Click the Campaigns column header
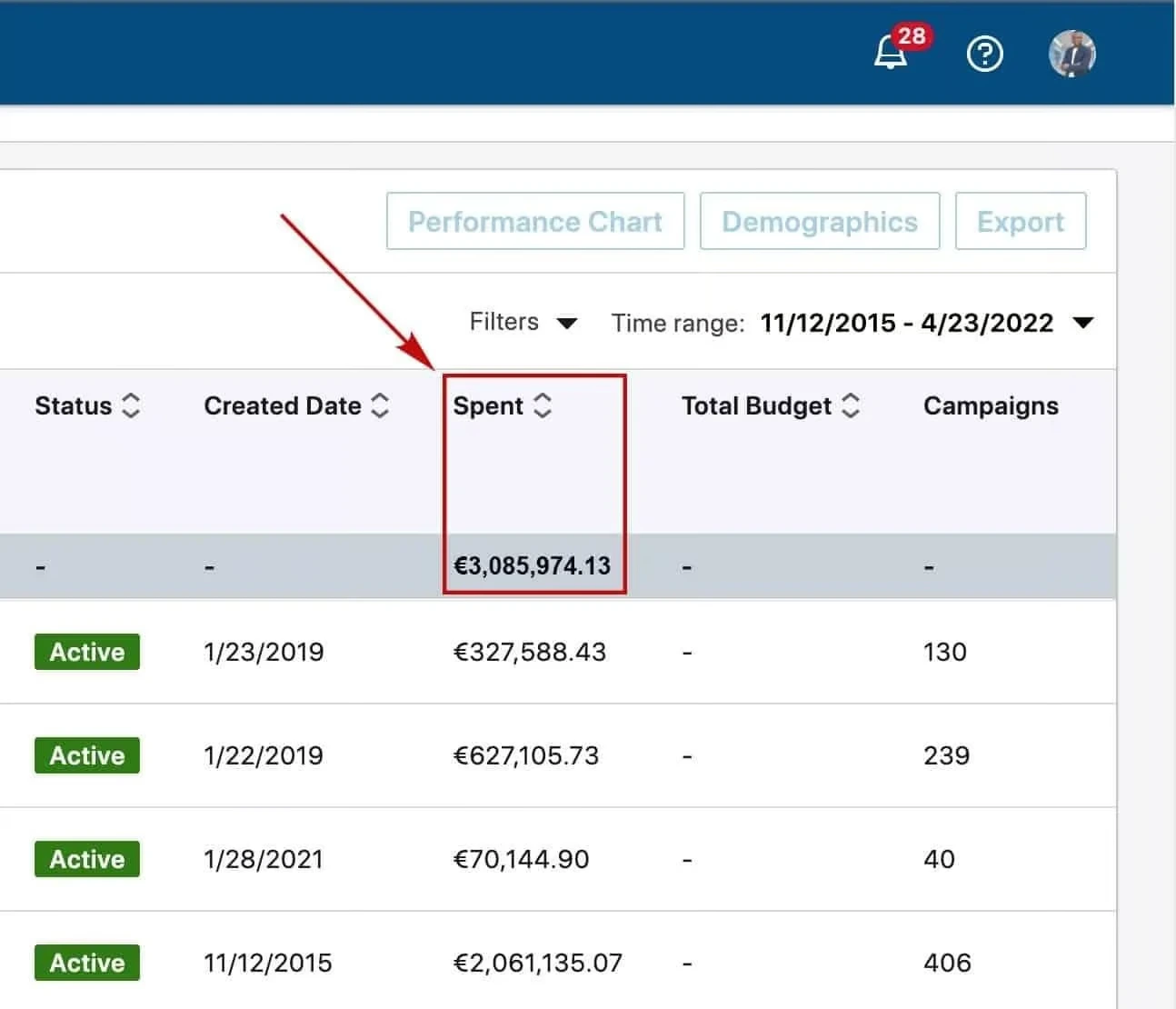 [991, 405]
